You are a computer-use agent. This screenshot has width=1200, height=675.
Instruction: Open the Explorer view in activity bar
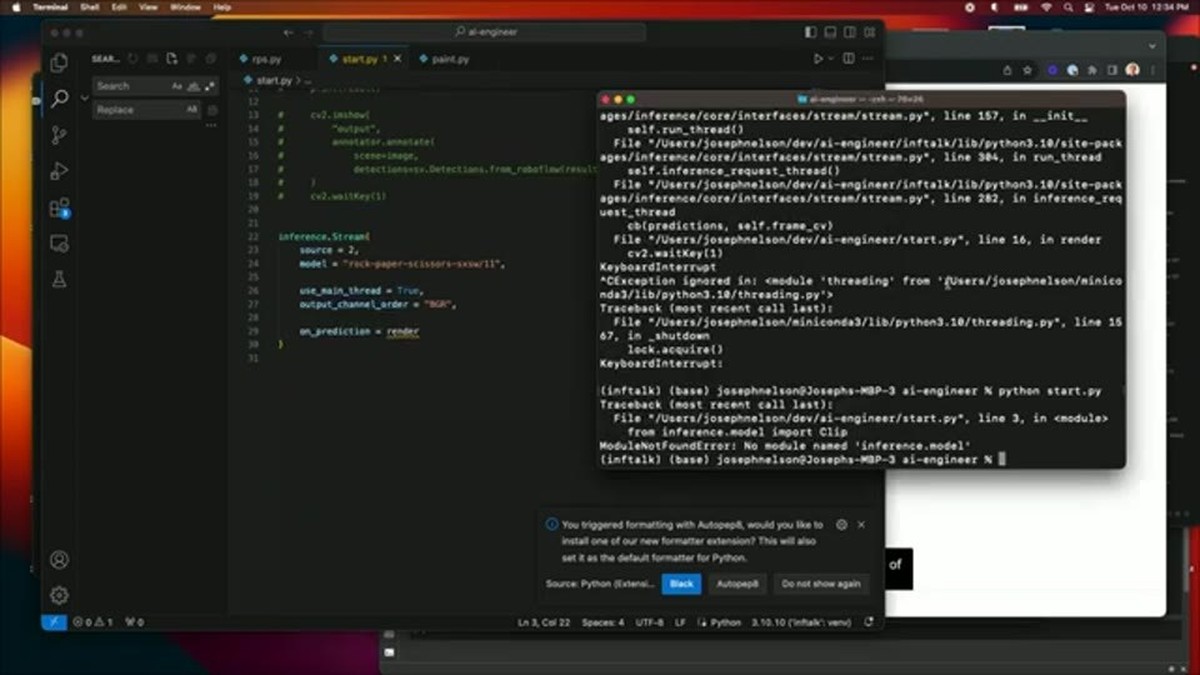59,62
